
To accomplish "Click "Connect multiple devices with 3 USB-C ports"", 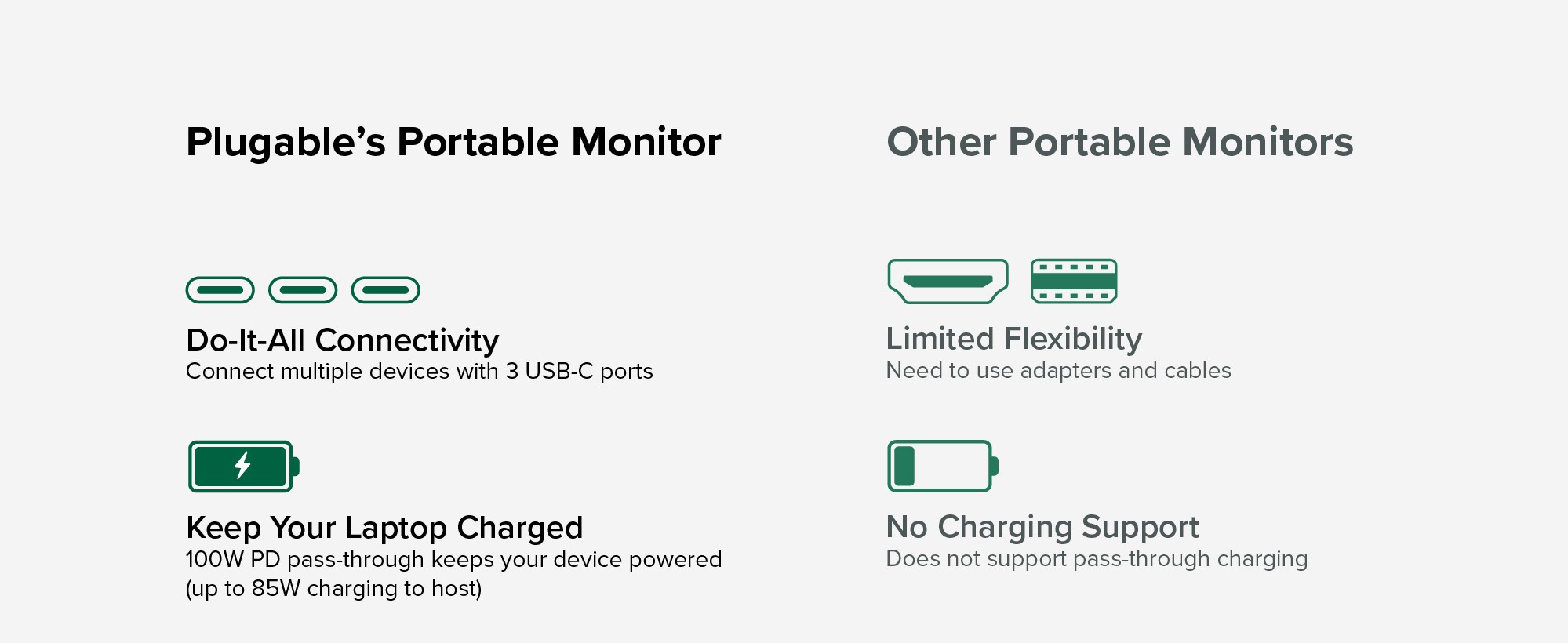I will click(419, 371).
